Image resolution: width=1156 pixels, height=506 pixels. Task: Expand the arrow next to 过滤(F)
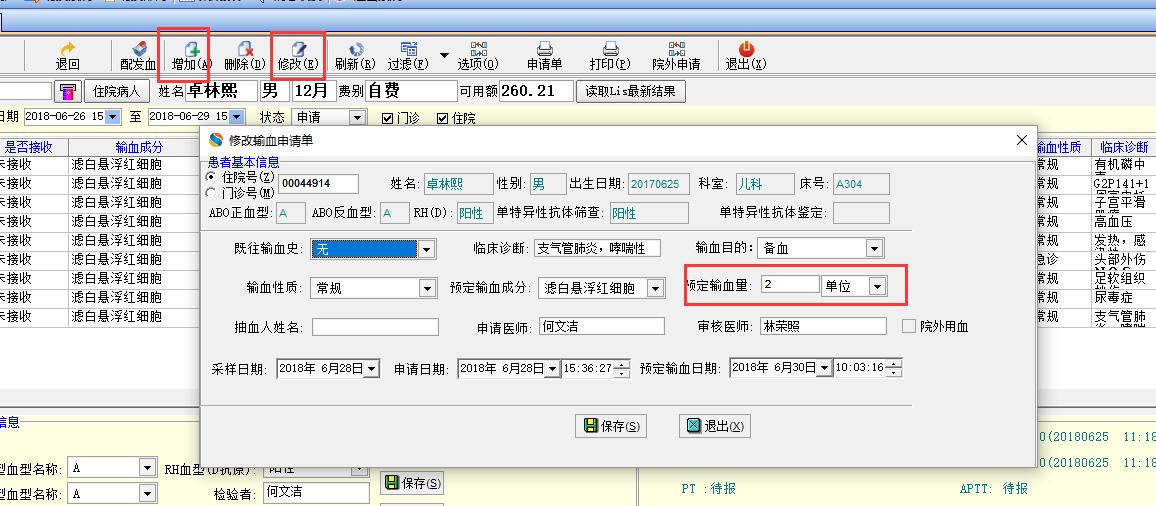pos(445,55)
